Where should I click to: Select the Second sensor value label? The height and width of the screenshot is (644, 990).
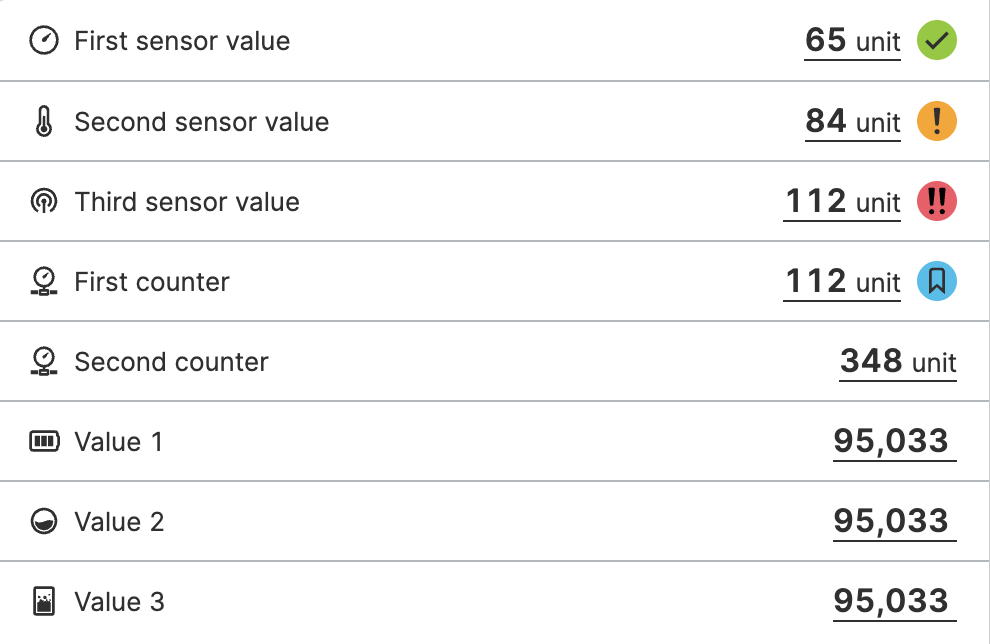coord(201,122)
